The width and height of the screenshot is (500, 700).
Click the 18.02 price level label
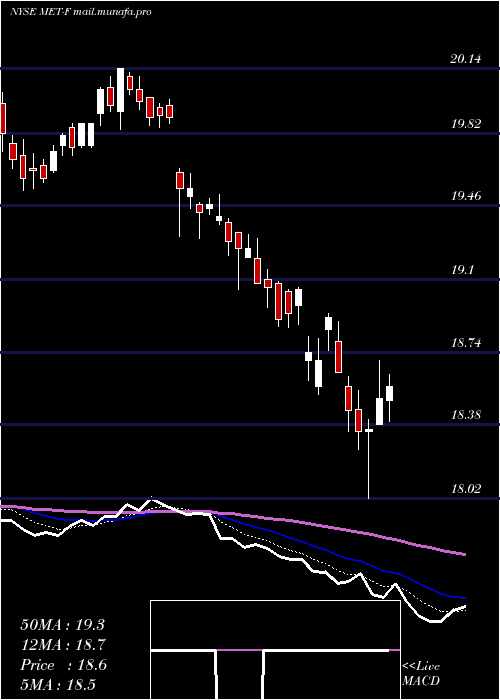pyautogui.click(x=466, y=488)
